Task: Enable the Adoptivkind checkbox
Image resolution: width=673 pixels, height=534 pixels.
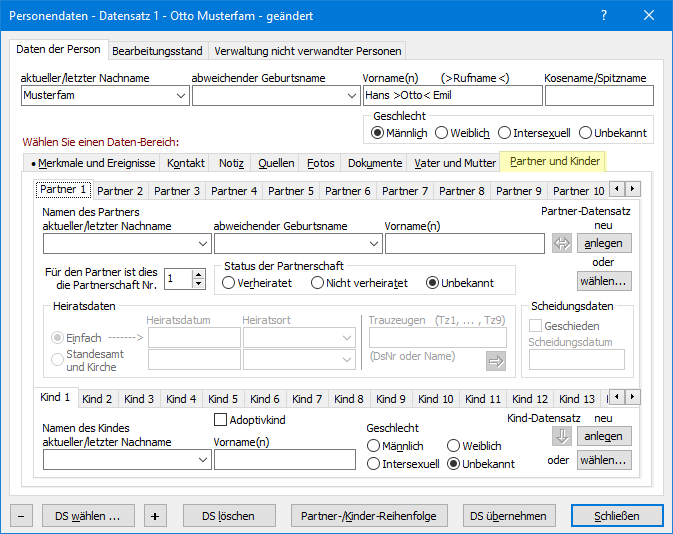Action: [x=221, y=420]
